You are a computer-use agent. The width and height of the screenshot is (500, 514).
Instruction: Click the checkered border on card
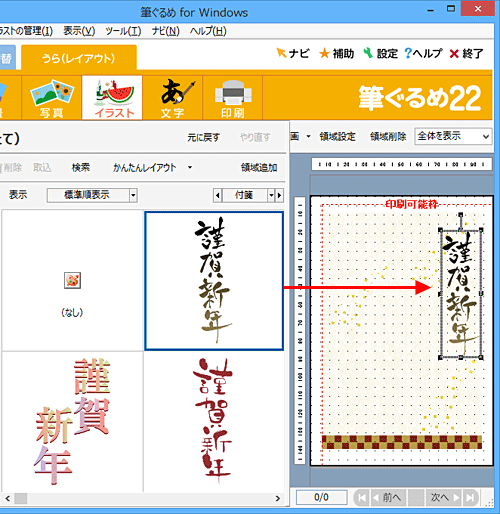pos(402,442)
